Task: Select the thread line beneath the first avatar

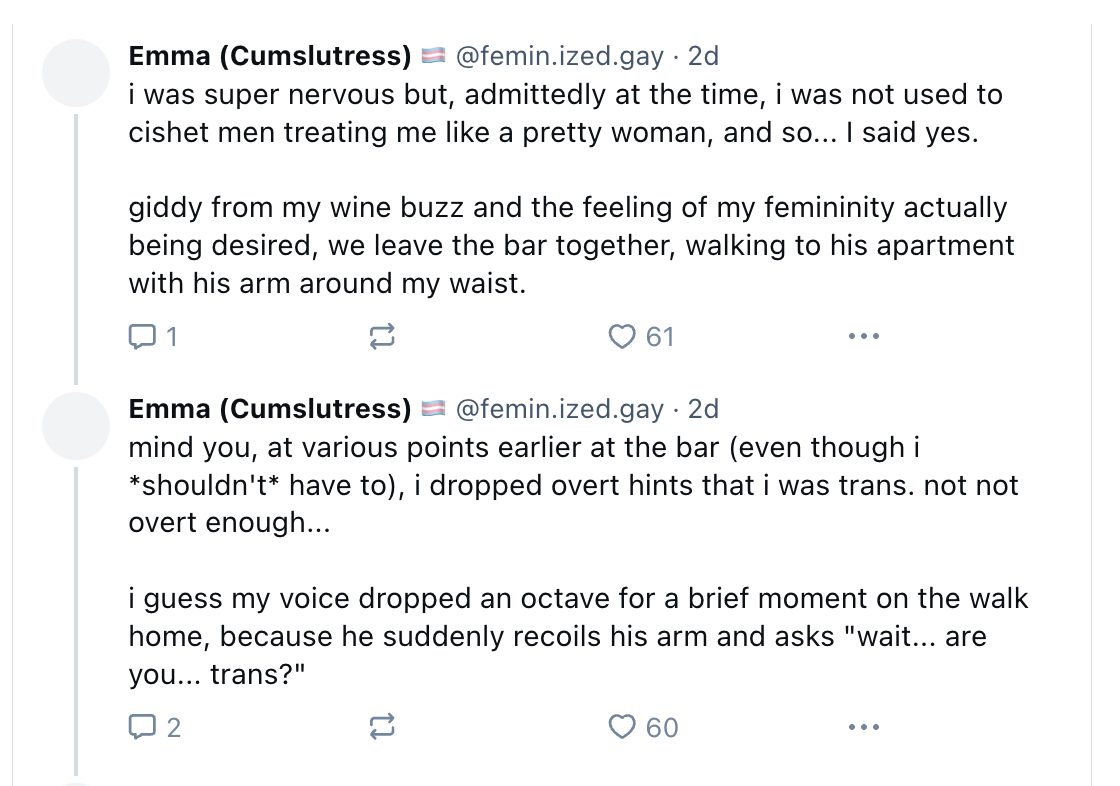Action: (76, 249)
